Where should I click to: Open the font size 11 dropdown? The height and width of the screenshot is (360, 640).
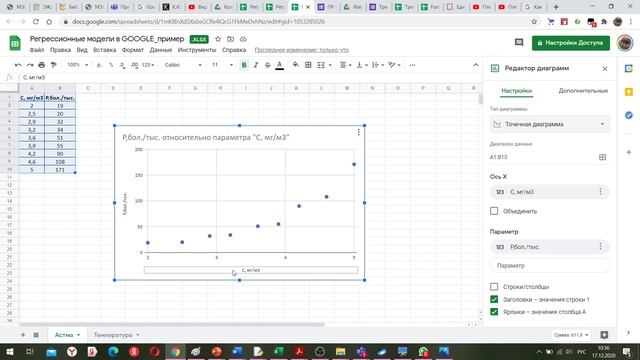coord(222,65)
